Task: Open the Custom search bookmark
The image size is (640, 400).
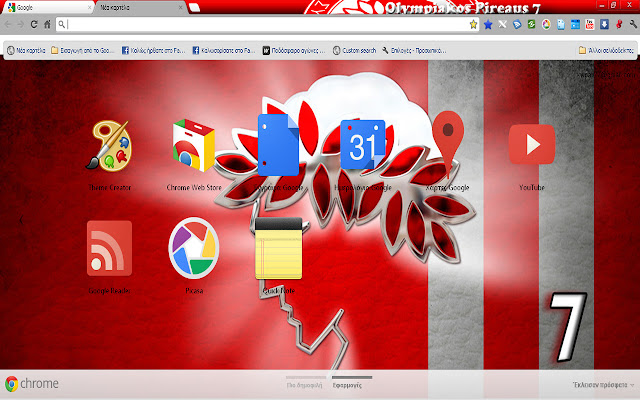Action: pyautogui.click(x=354, y=51)
